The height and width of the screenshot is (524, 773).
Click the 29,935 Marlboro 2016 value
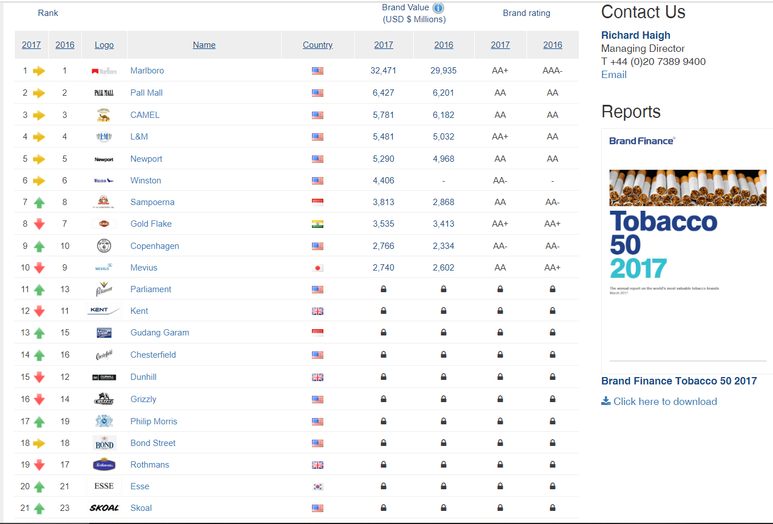click(443, 70)
